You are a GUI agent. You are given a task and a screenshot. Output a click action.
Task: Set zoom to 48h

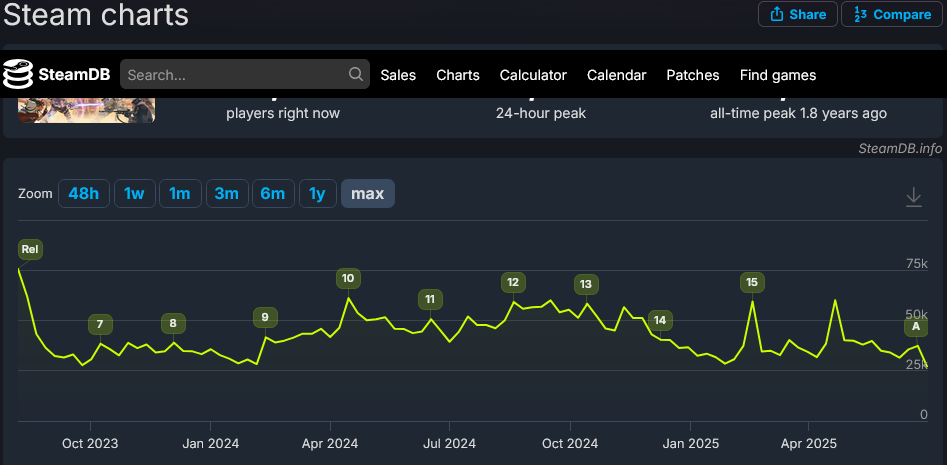[x=84, y=194]
